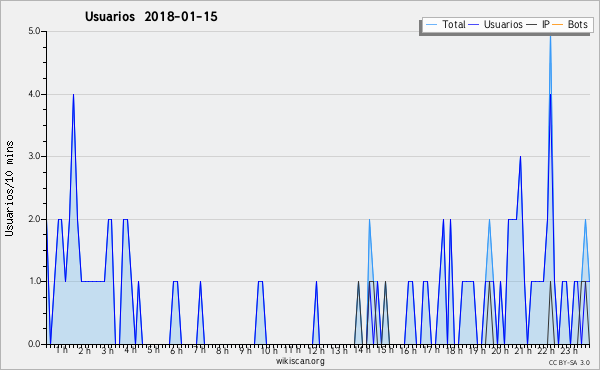Click the '22 h' x-axis label
The image size is (600, 370).
click(x=546, y=350)
